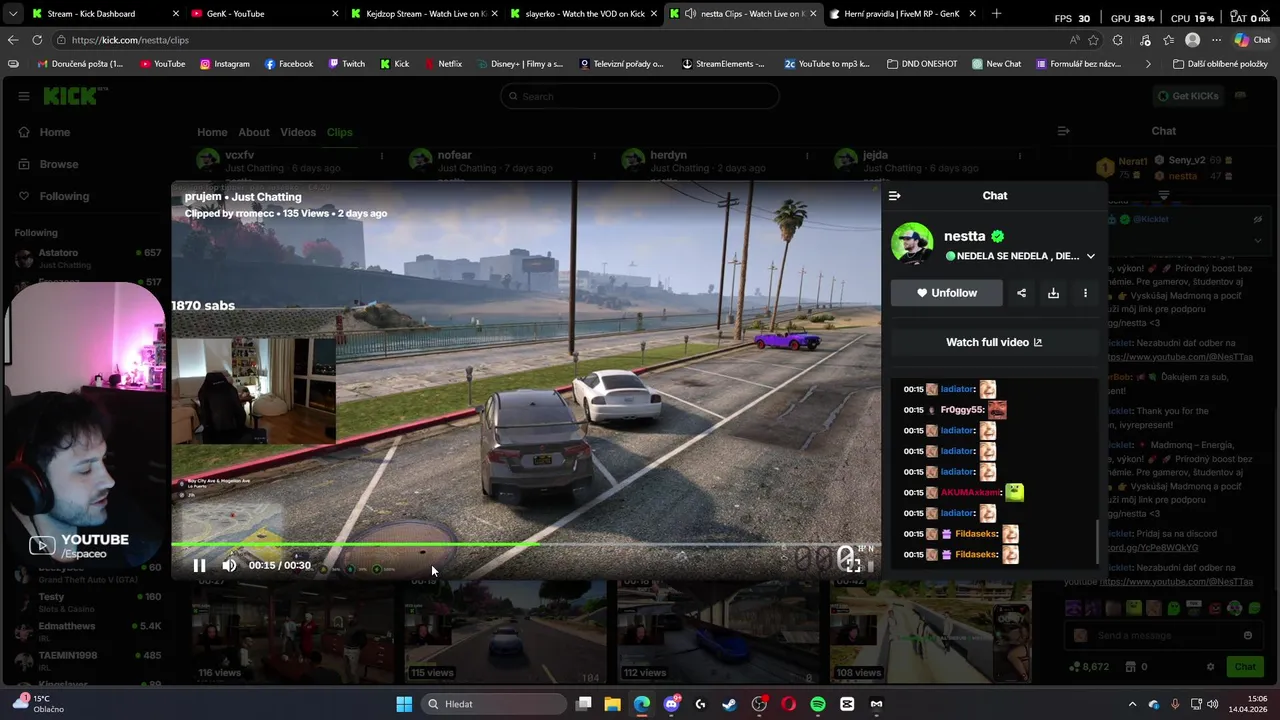Screen dimensions: 1280x720
Task: Switch to GenK - YouTube tab
Action: (263, 14)
